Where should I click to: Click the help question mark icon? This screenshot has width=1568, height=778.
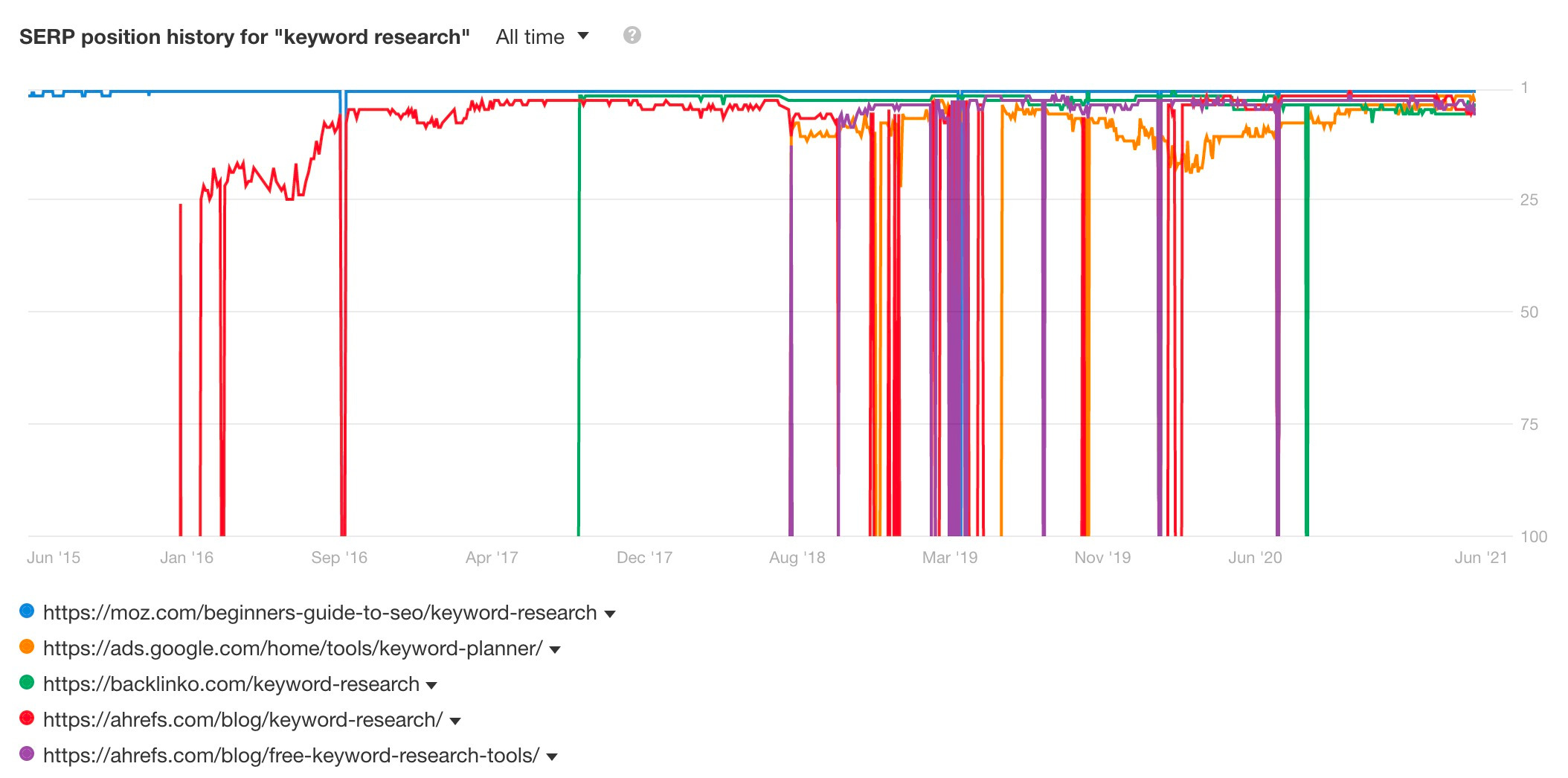point(632,35)
